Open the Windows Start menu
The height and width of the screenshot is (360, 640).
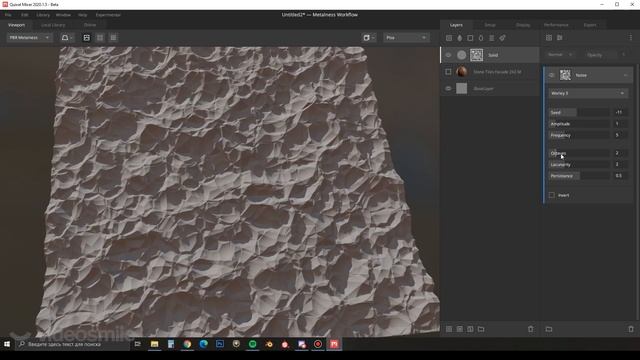pos(7,344)
